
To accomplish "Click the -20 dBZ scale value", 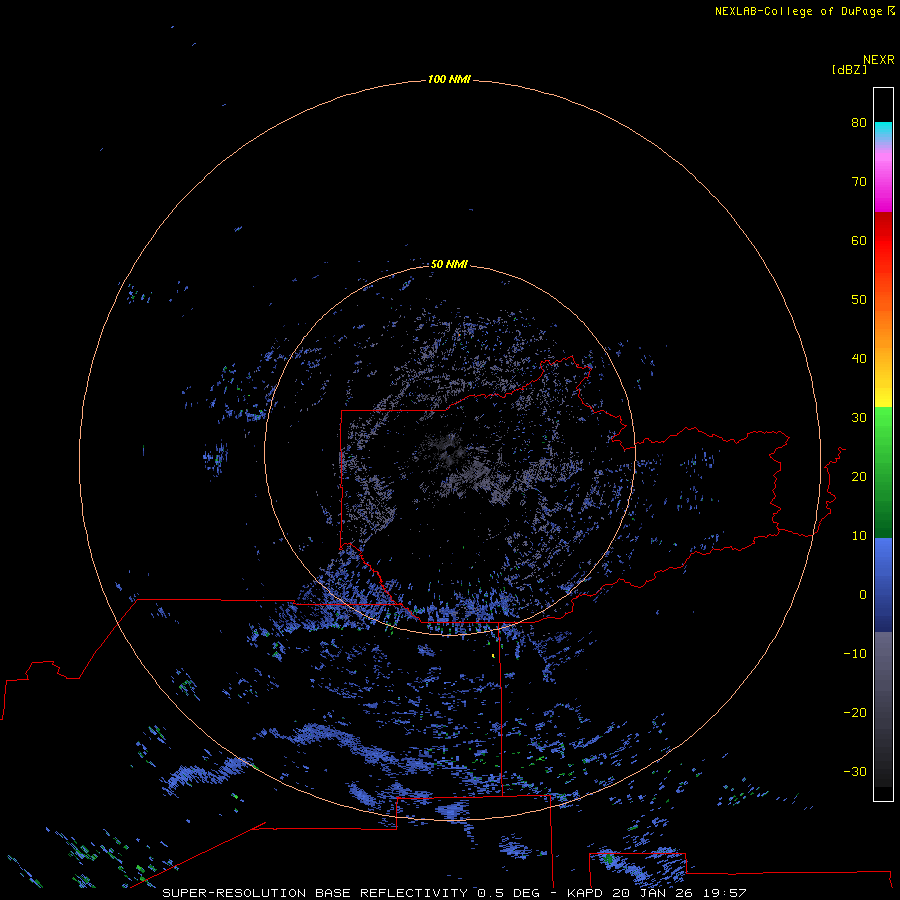I will pyautogui.click(x=855, y=713).
